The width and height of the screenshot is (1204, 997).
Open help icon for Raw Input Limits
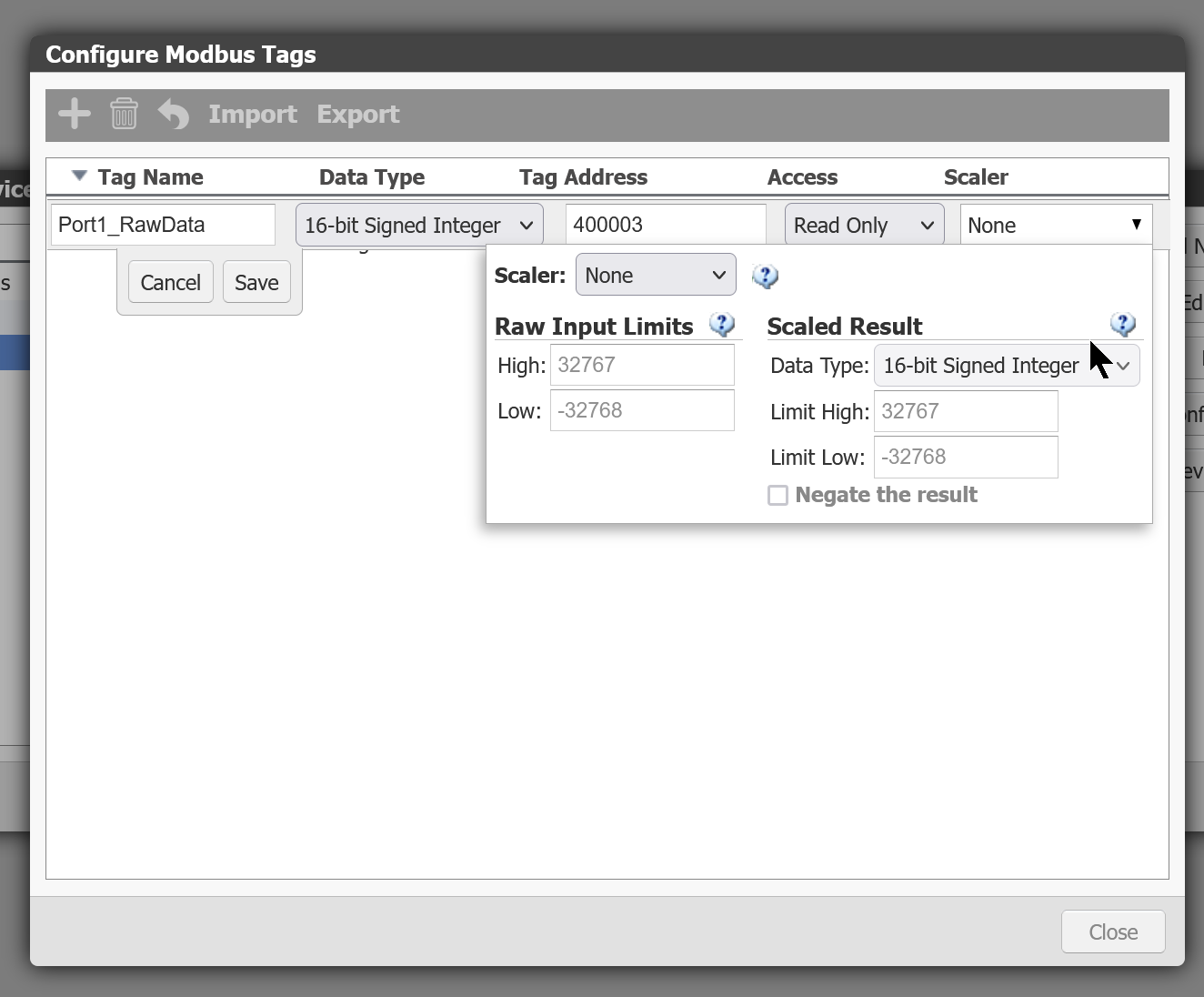[722, 324]
